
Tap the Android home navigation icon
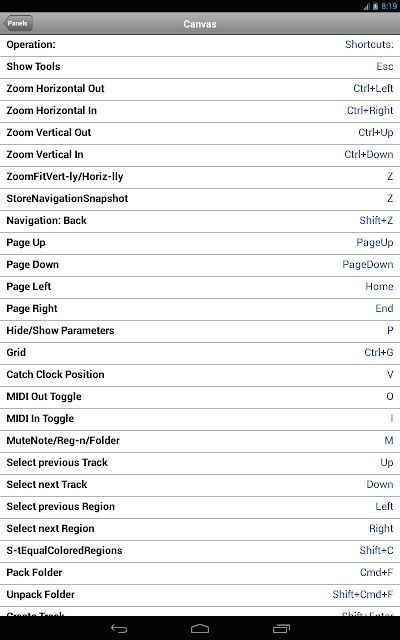coord(200,629)
